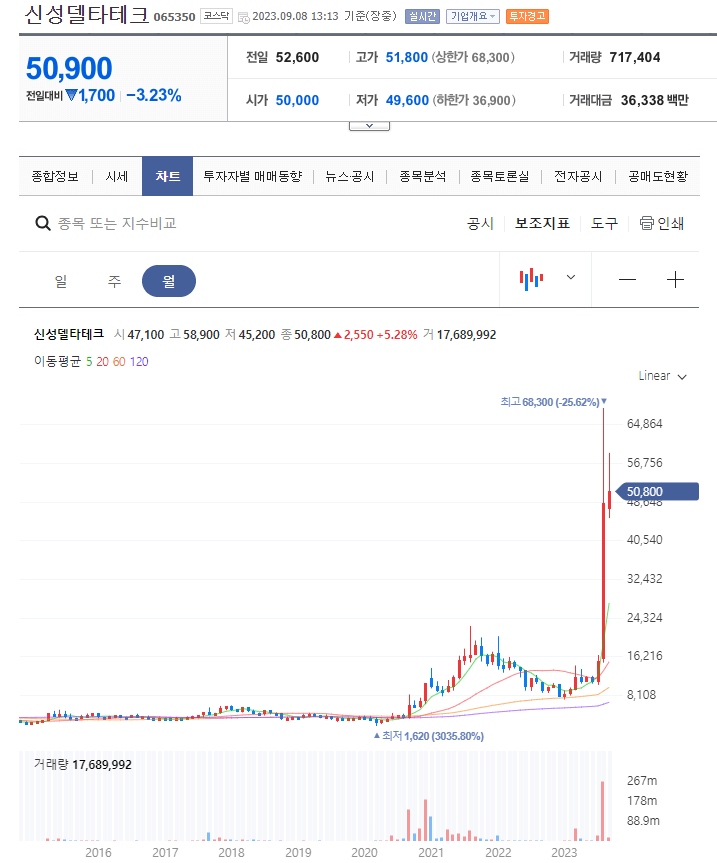This screenshot has width=717, height=863.
Task: Click 고가 51,800 value
Action: click(x=407, y=57)
